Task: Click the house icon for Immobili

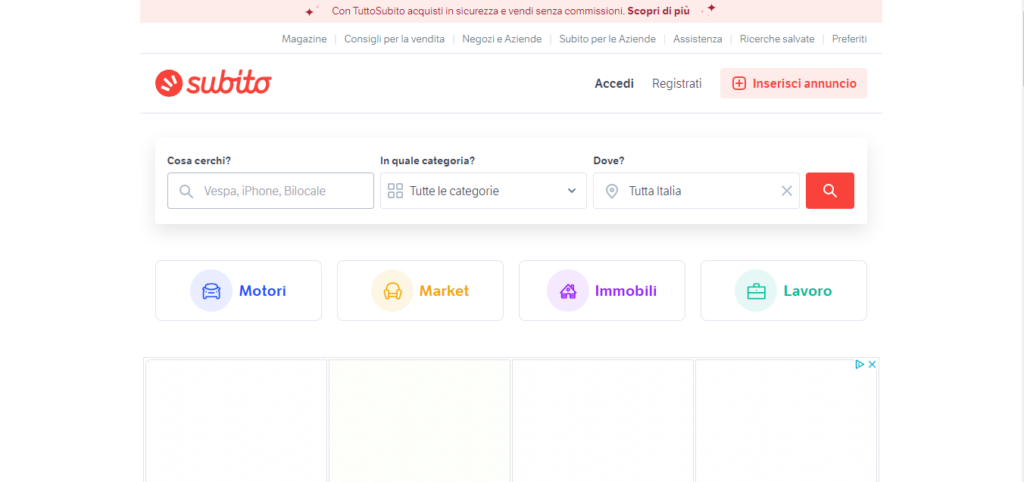Action: 568,291
